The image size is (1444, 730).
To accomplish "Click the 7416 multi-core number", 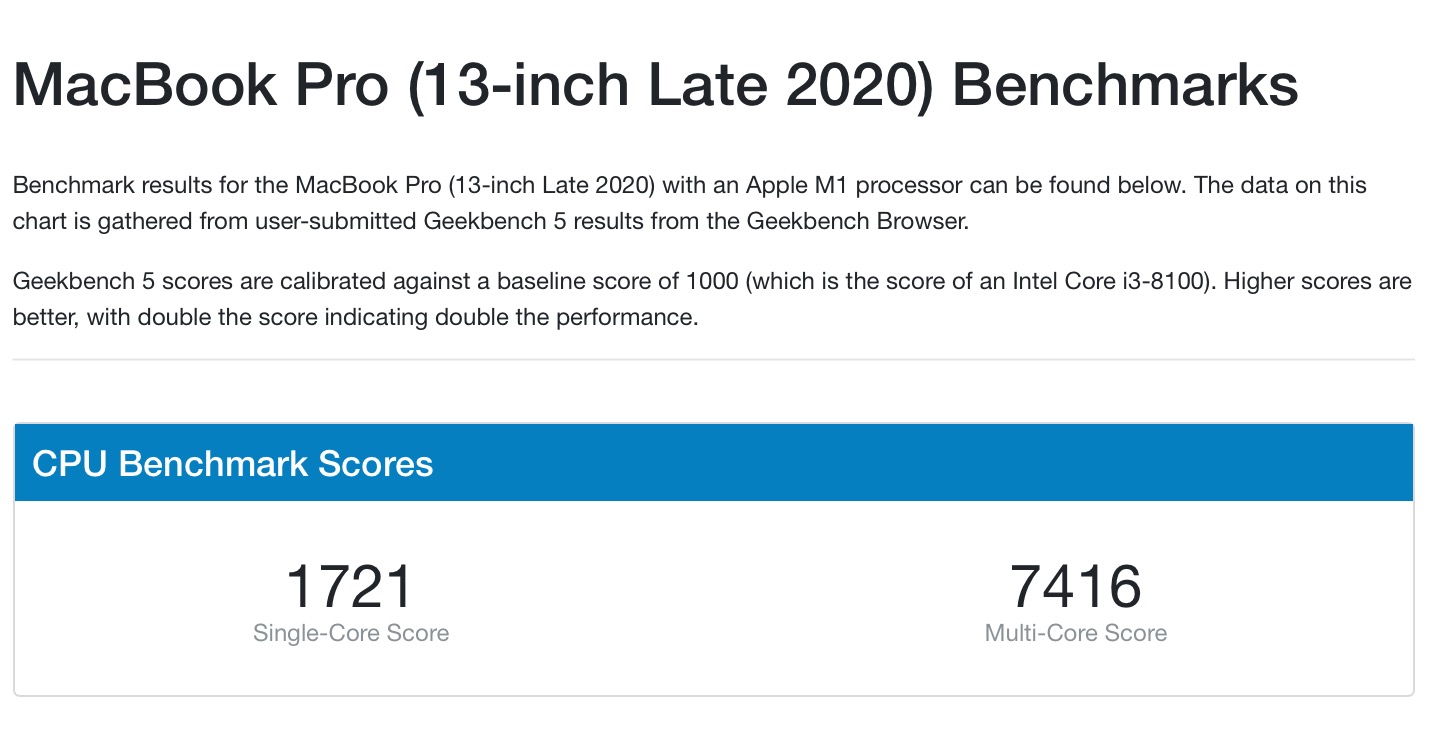I will [1076, 587].
